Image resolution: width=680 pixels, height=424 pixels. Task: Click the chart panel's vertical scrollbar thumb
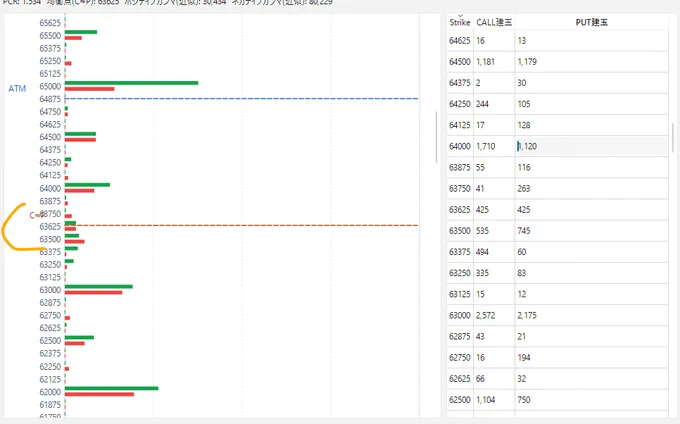(x=436, y=137)
